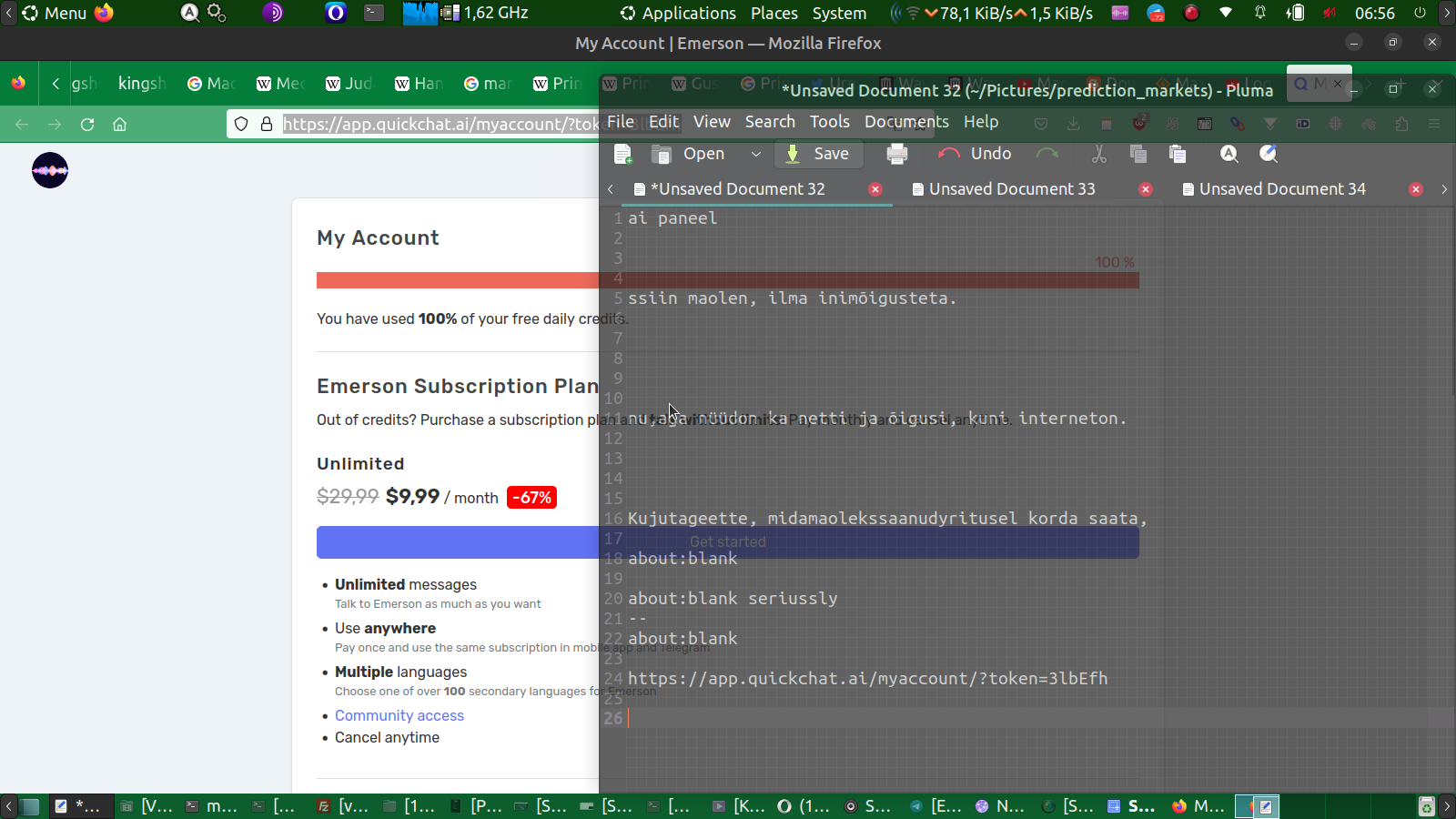The height and width of the screenshot is (819, 1456).
Task: Close the Unsaved Document 34 tab
Action: coord(1415,189)
